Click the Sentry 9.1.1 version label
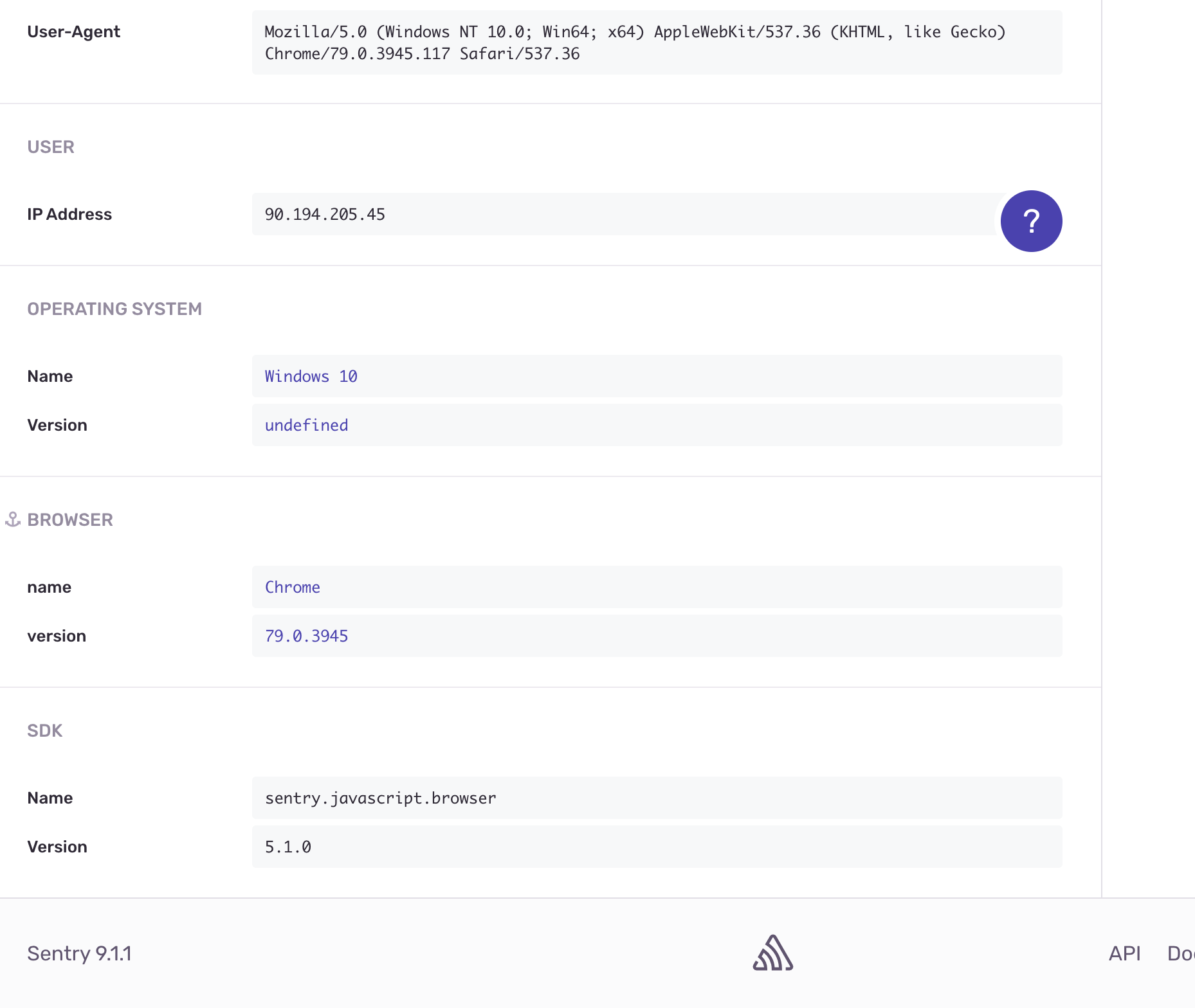1195x1008 pixels. (79, 953)
